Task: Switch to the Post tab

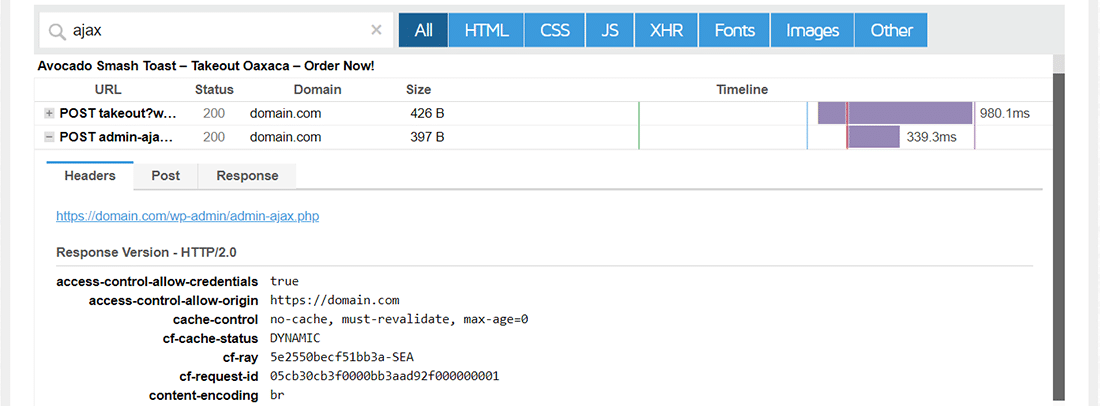Action: click(166, 176)
